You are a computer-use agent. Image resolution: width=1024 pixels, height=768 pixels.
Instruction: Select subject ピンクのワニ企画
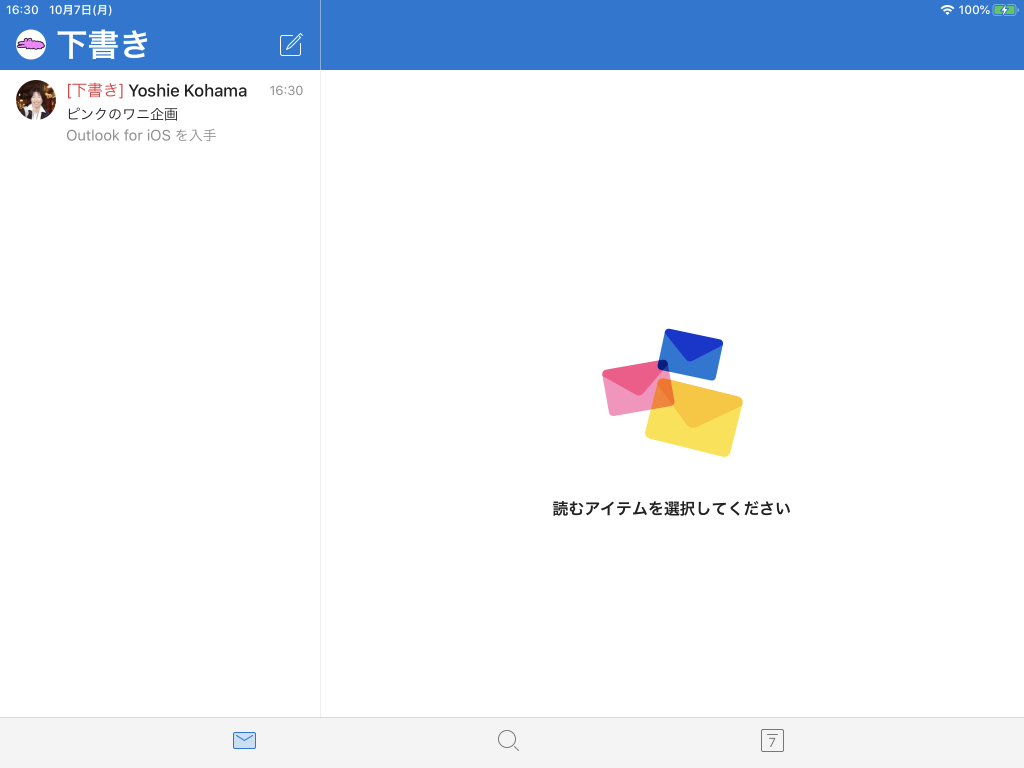(122, 114)
